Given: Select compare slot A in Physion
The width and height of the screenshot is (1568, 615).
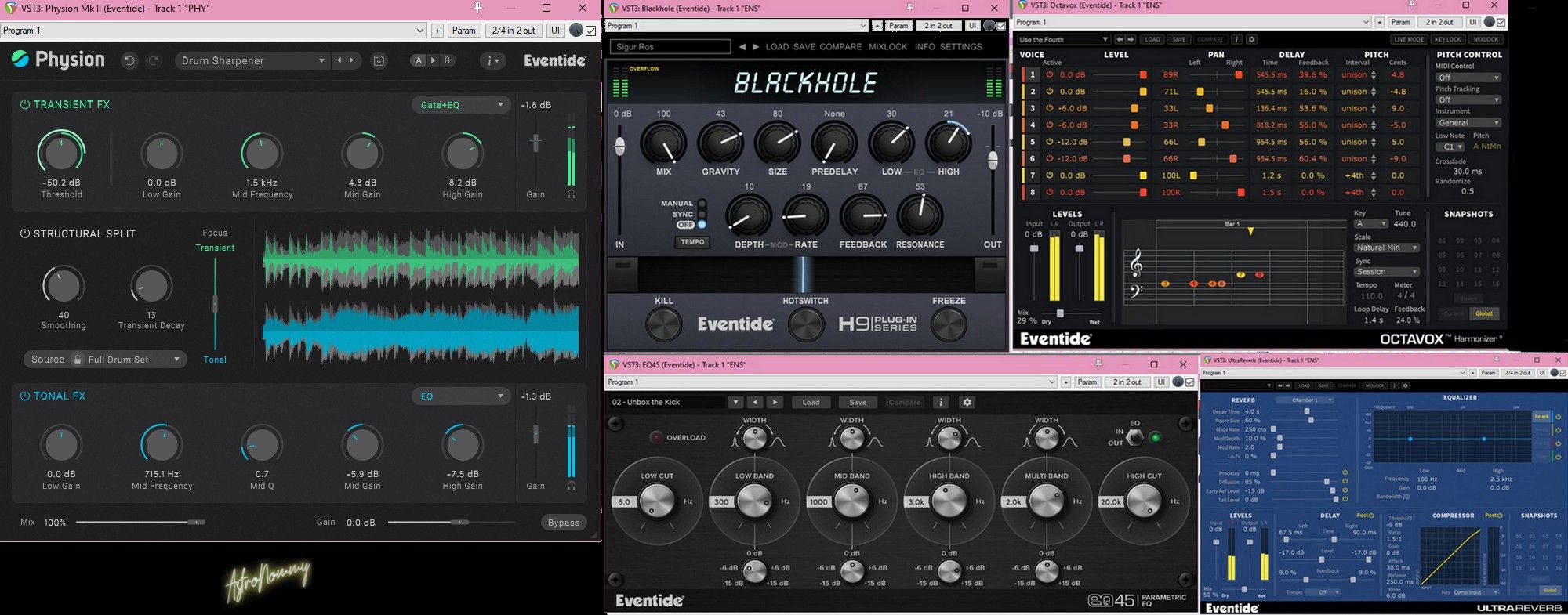Looking at the screenshot, I should [419, 60].
